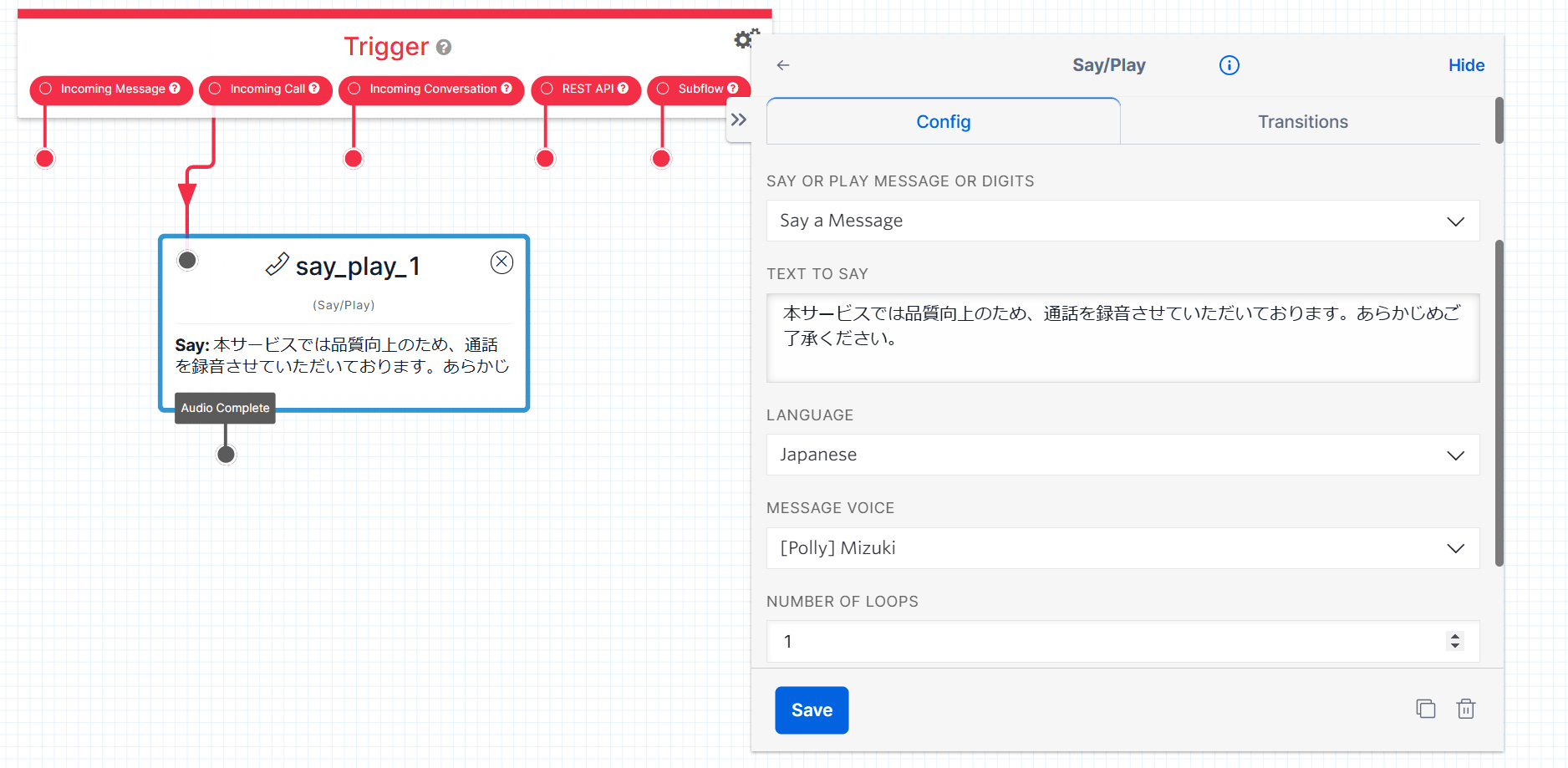Open the Message Voice dropdown showing Polly Mizuki
1568x768 pixels.
point(1123,548)
